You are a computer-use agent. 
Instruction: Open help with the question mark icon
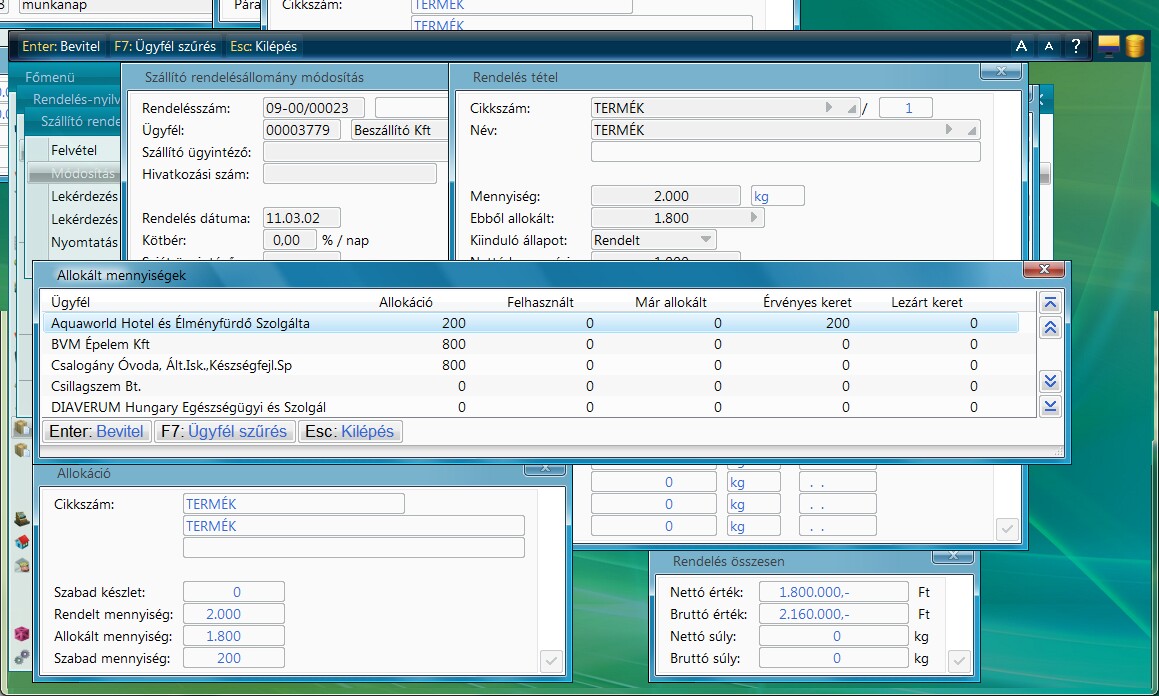coord(1076,46)
